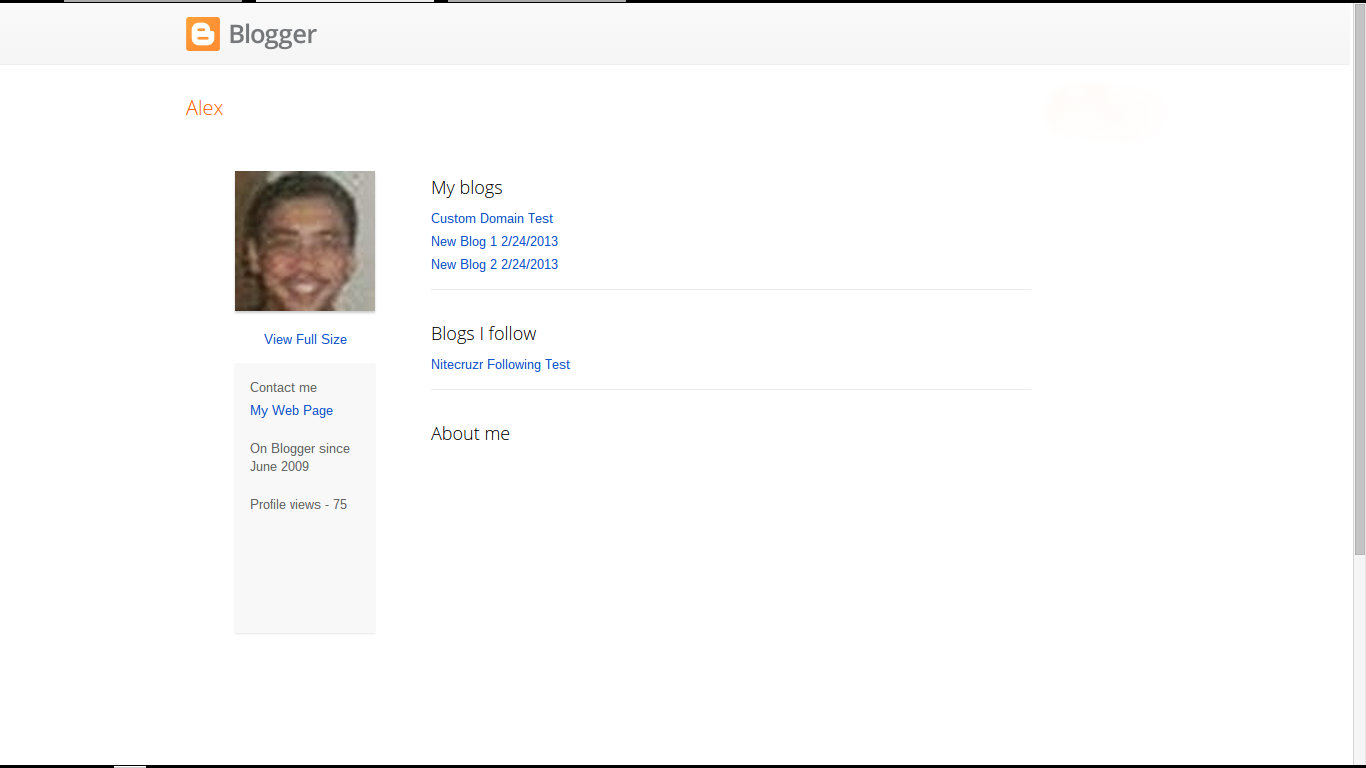Open the My Web Page link
This screenshot has width=1366, height=768.
[x=291, y=410]
